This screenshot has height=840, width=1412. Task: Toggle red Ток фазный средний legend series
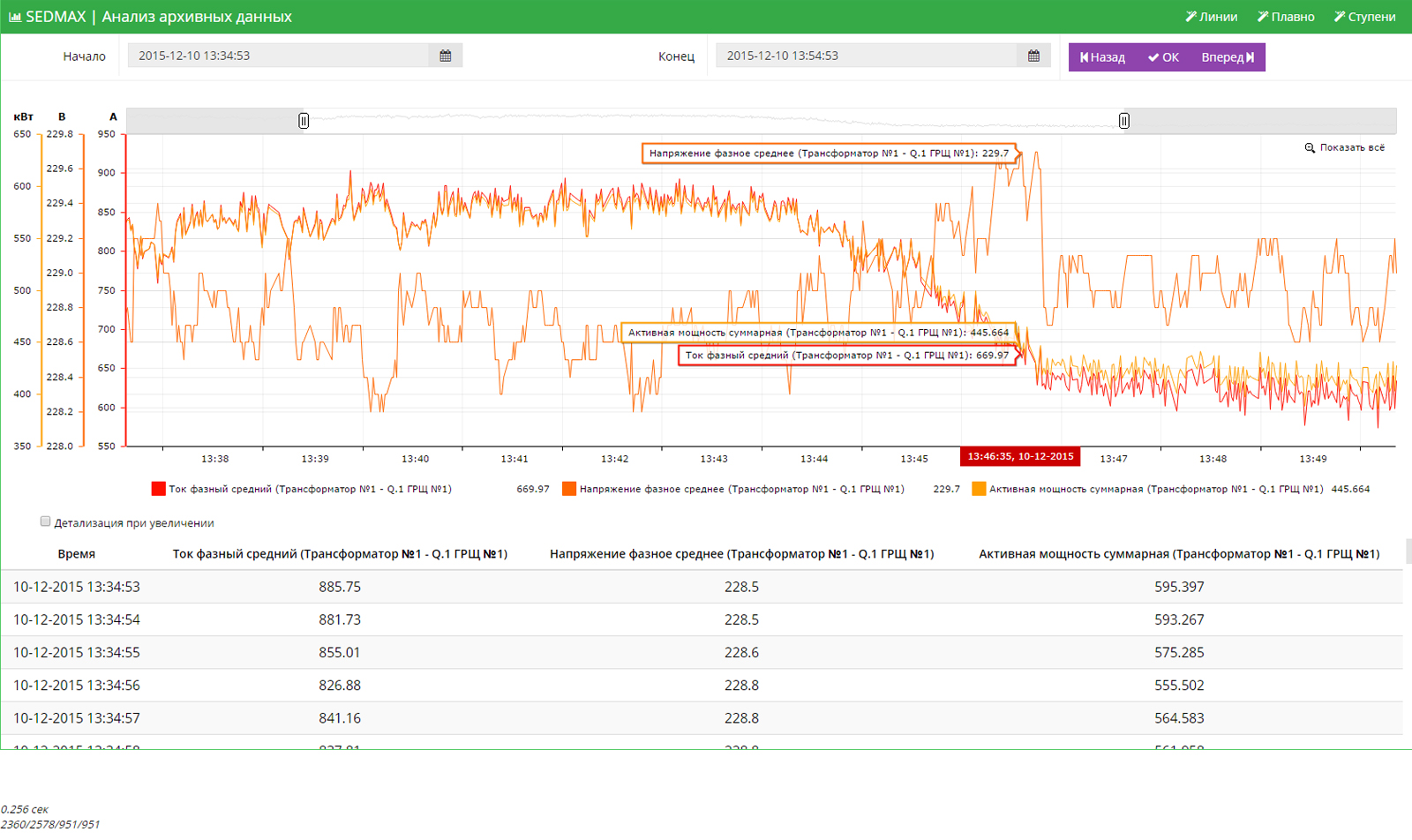pos(159,489)
